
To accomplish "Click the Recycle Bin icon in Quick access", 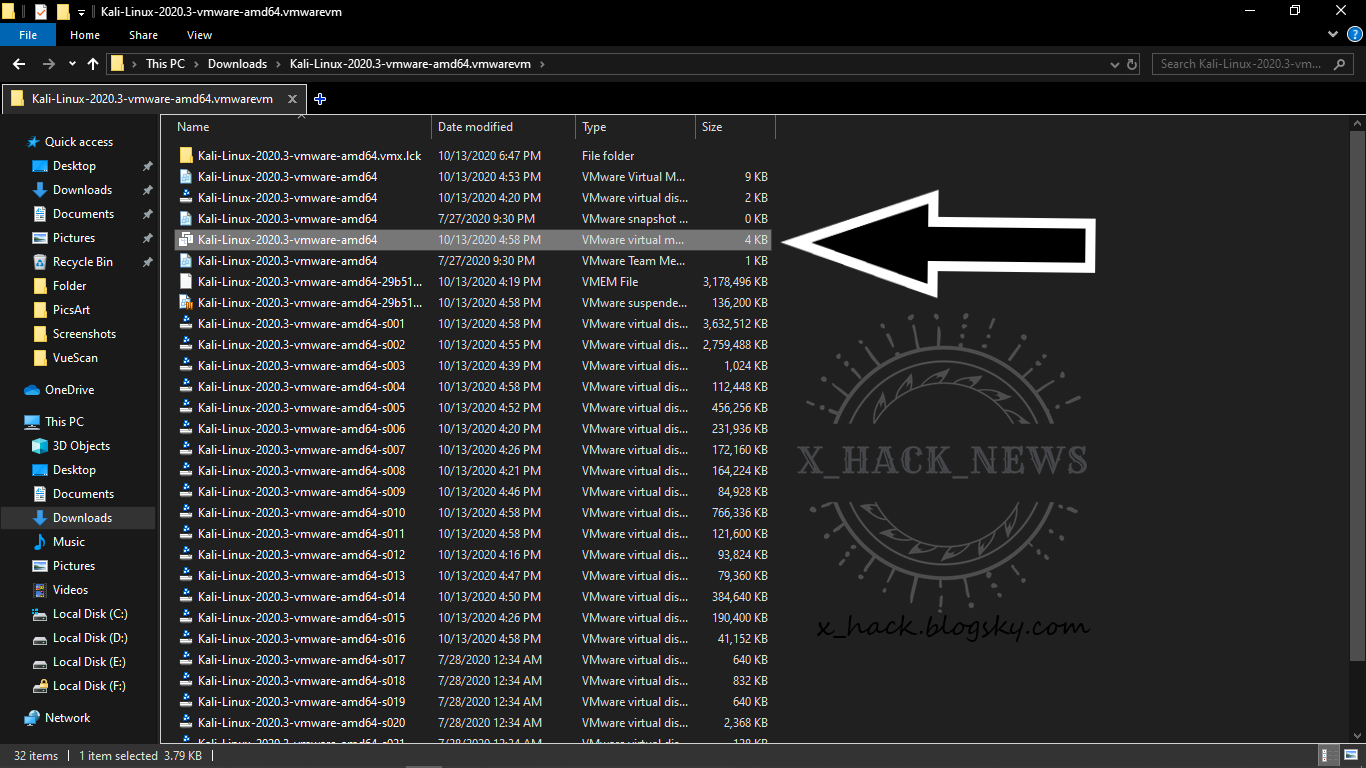I will (40, 262).
